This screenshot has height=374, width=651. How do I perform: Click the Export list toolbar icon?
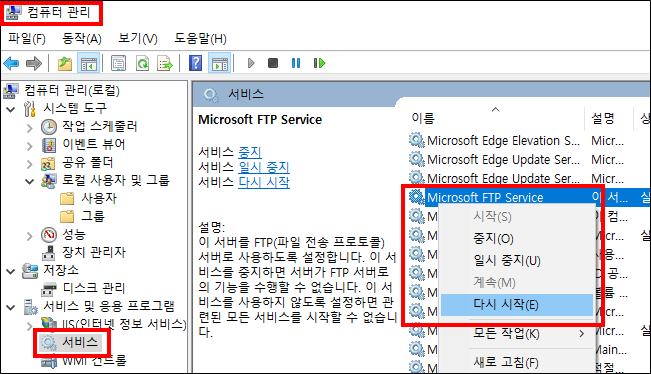coord(165,64)
